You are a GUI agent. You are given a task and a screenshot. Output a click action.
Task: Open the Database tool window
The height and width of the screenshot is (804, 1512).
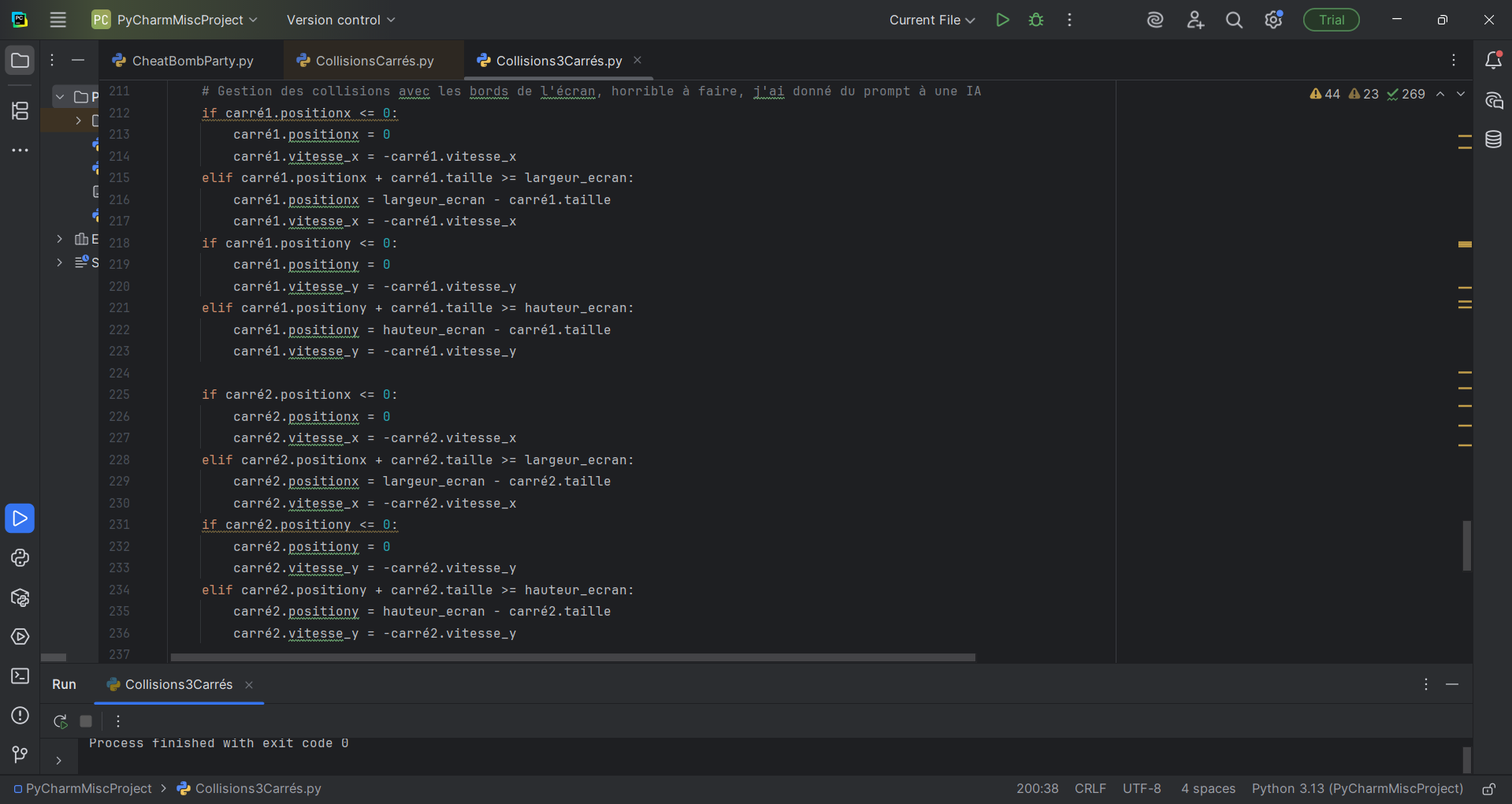click(x=1493, y=140)
